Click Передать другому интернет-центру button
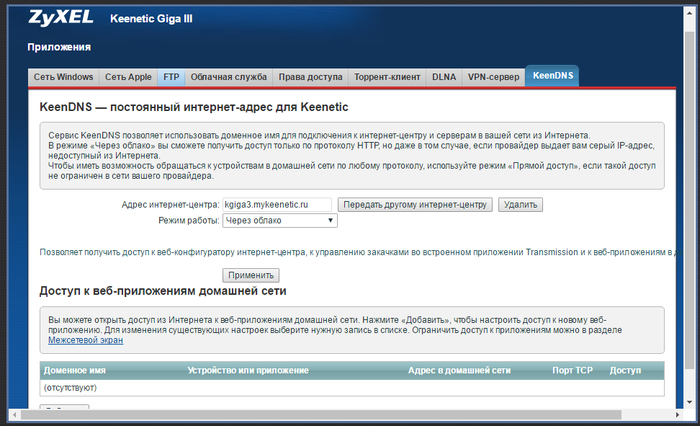This screenshot has width=700, height=426. pos(415,204)
